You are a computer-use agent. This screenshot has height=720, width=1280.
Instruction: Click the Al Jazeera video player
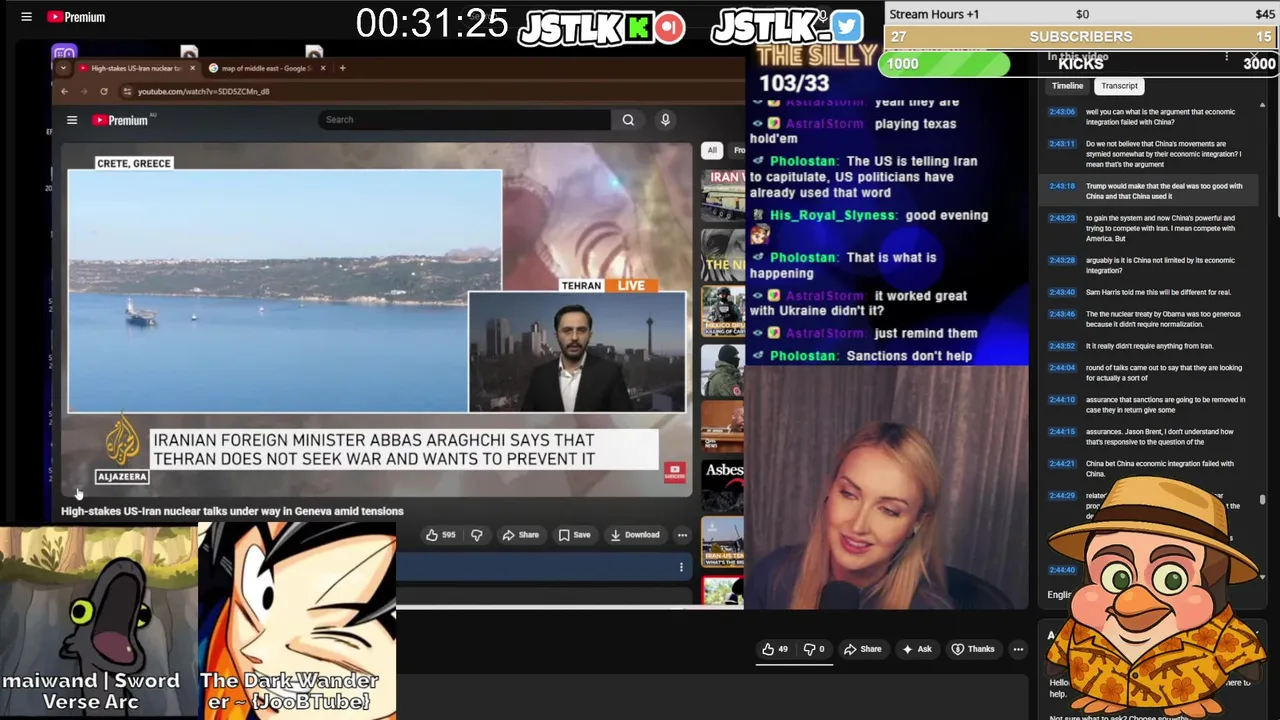pos(376,318)
